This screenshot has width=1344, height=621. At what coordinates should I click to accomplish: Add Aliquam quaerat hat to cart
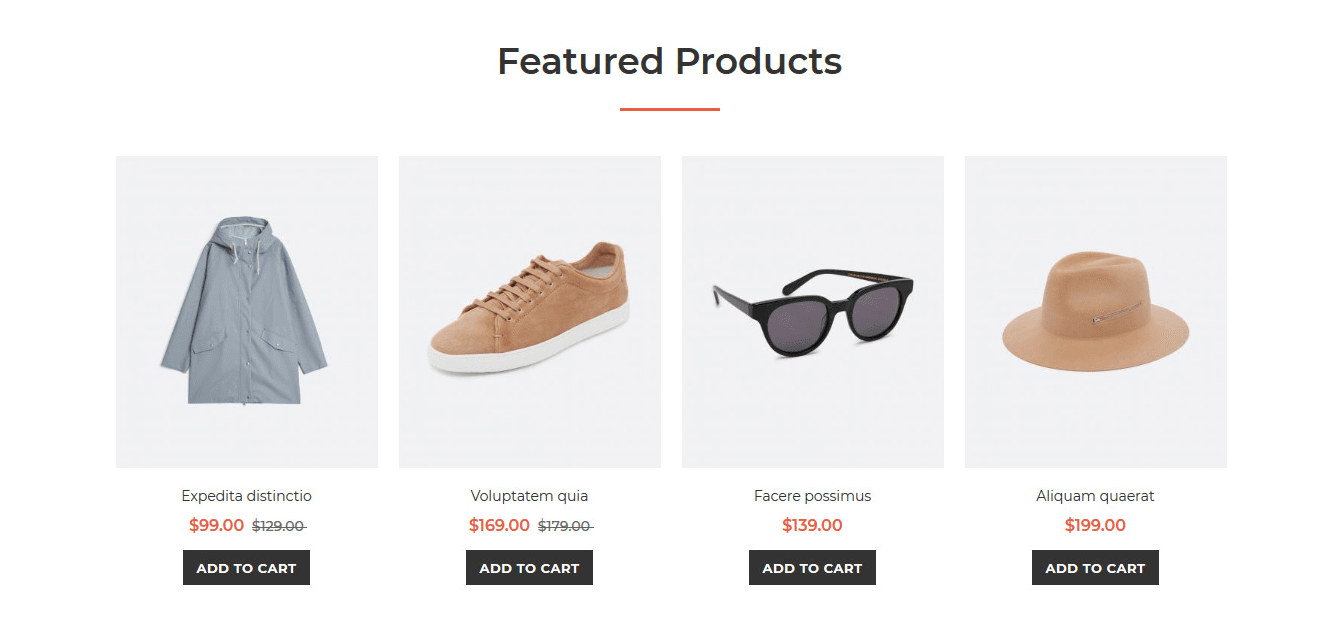[1095, 567]
